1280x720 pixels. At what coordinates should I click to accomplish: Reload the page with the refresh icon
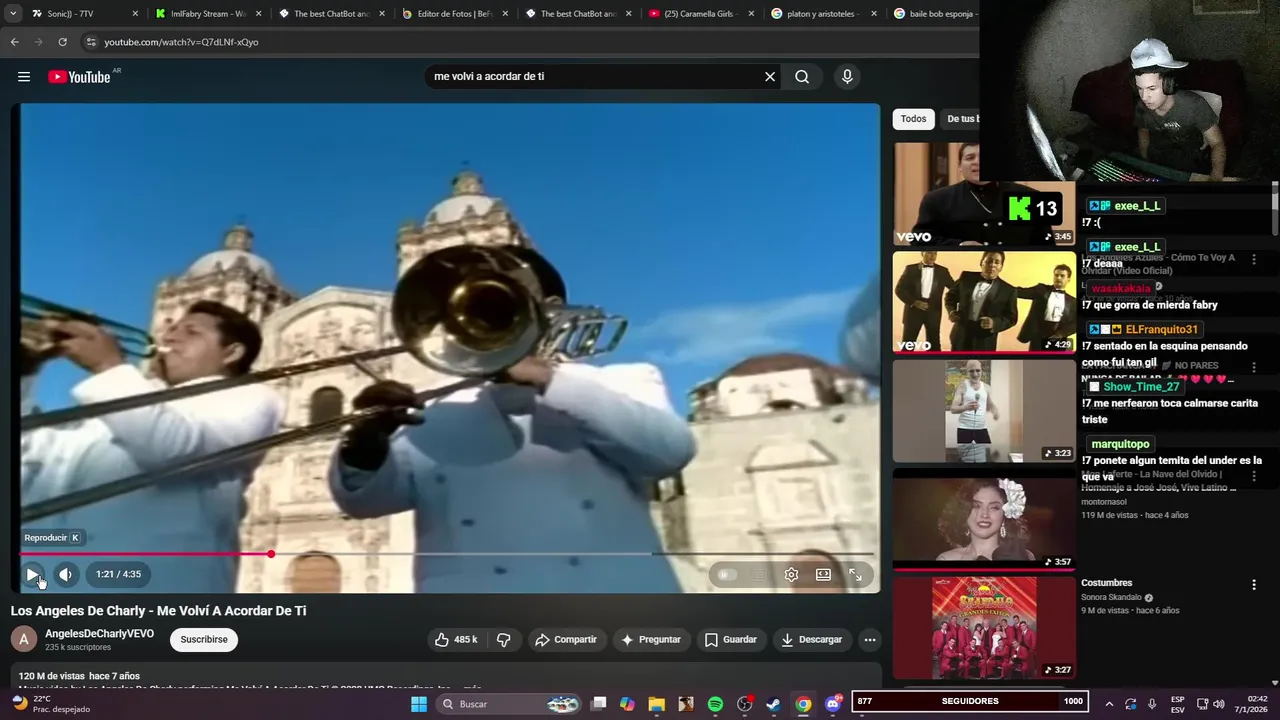(x=62, y=42)
